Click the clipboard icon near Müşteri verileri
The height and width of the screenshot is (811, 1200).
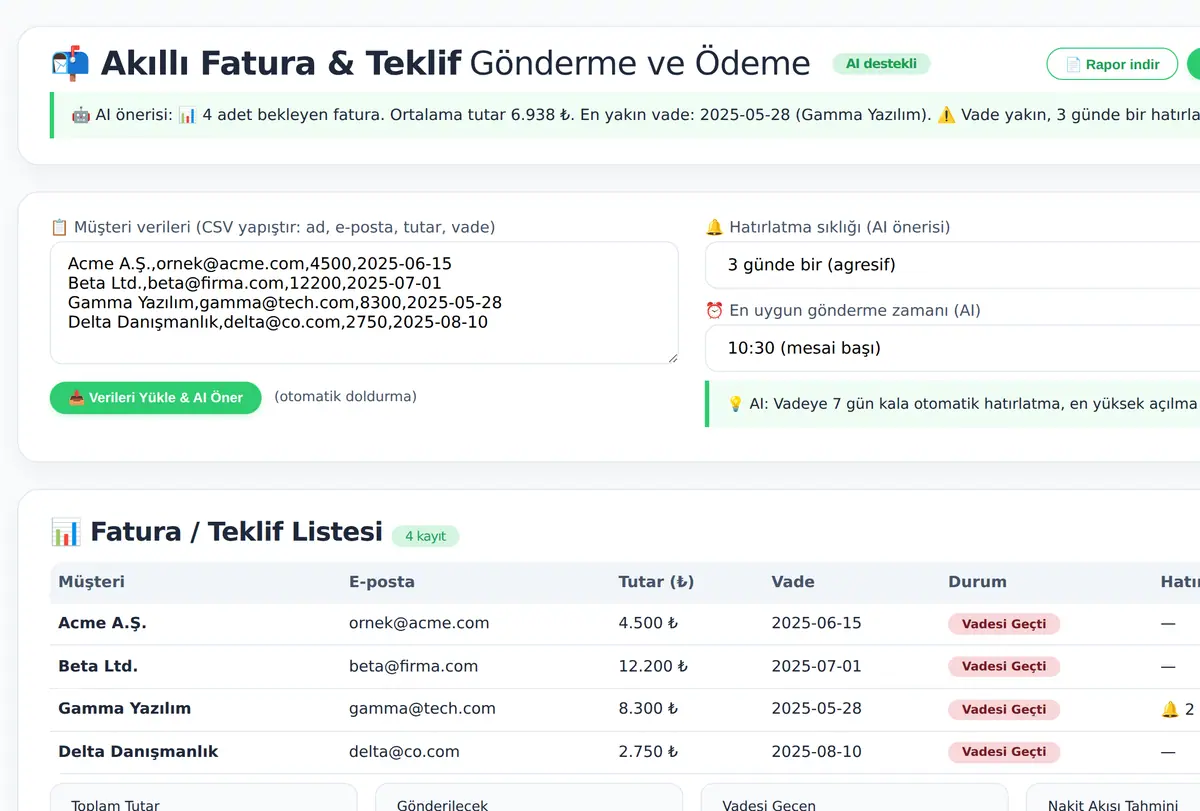pyautogui.click(x=59, y=227)
